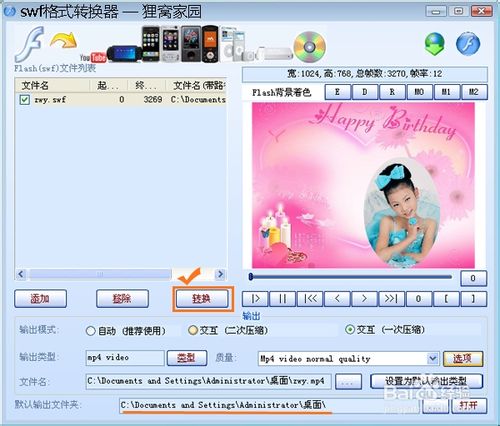500x426 pixels.
Task: Click the preview seek slider track
Action: pos(350,277)
